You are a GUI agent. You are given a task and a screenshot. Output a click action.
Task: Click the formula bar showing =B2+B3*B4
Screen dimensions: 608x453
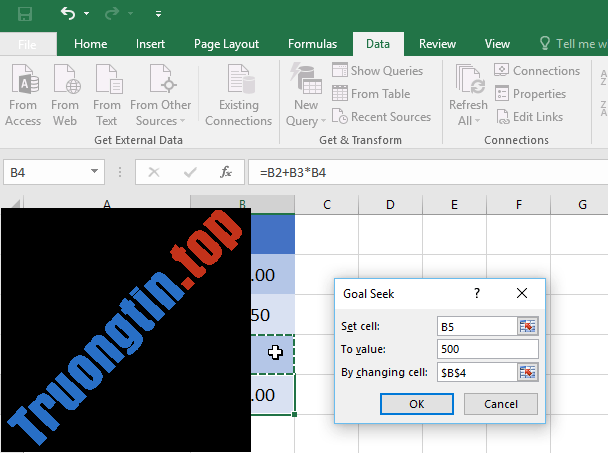428,172
